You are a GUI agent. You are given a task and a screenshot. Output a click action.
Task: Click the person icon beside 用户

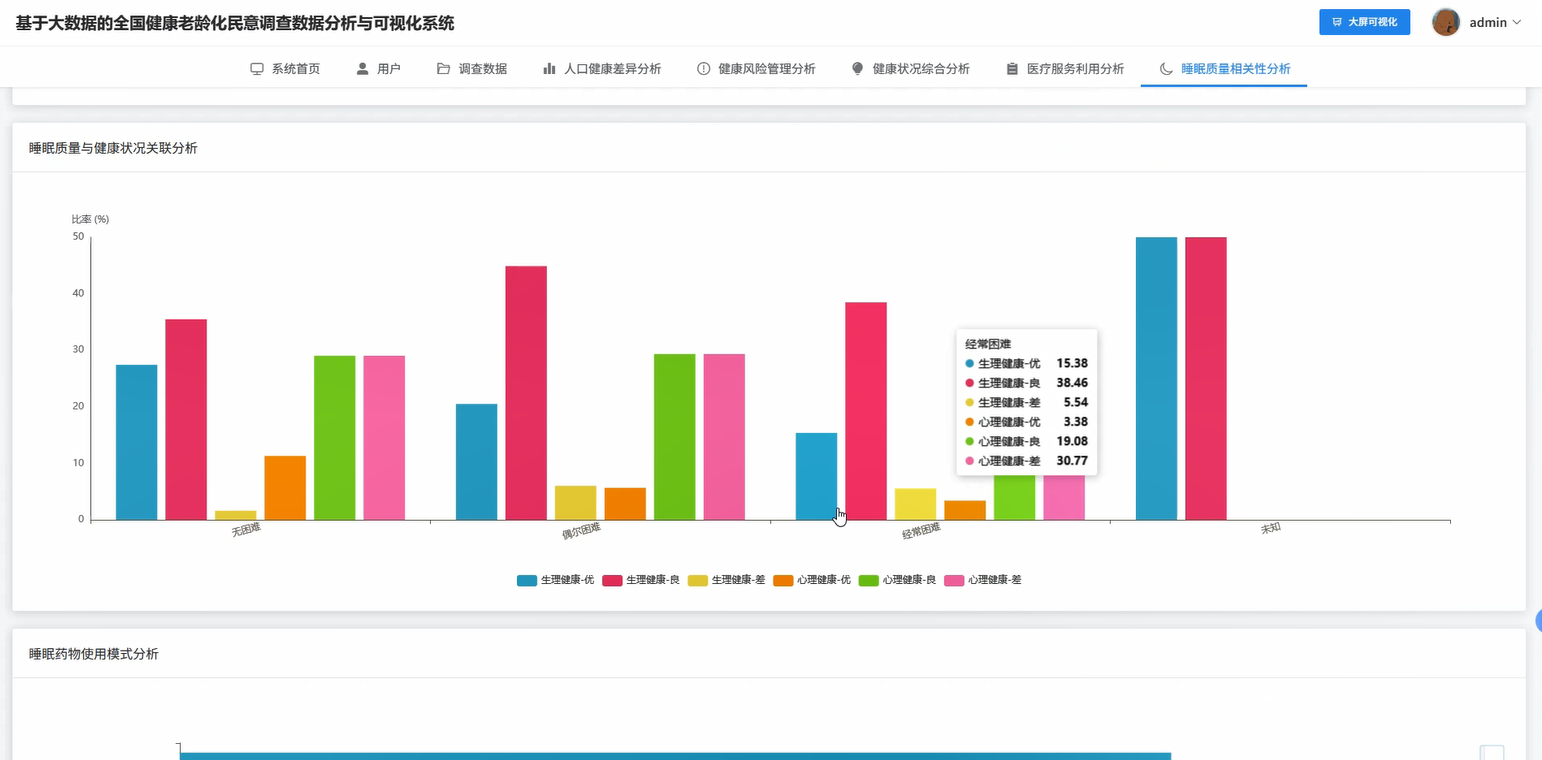click(x=363, y=69)
